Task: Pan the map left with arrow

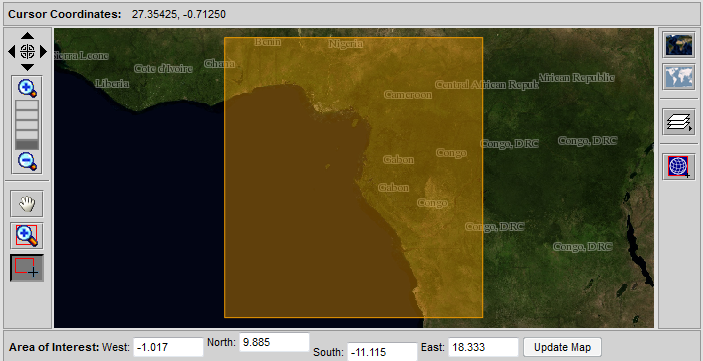Action: point(12,52)
